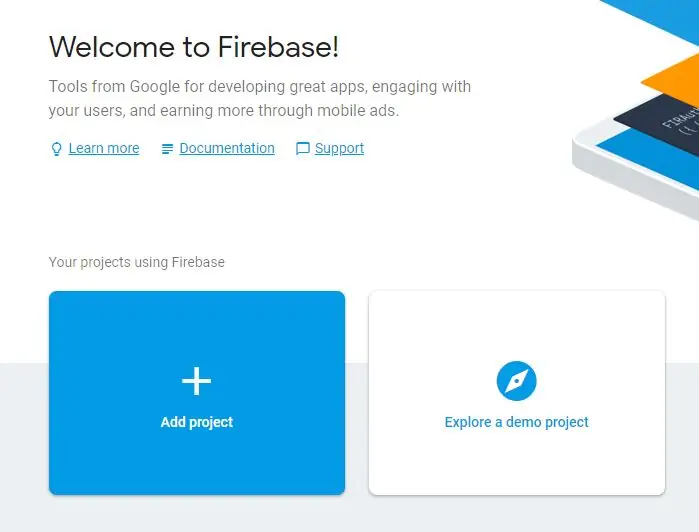Click blank lower area of demo project card
Screen dimensions: 699x532
pos(517,464)
